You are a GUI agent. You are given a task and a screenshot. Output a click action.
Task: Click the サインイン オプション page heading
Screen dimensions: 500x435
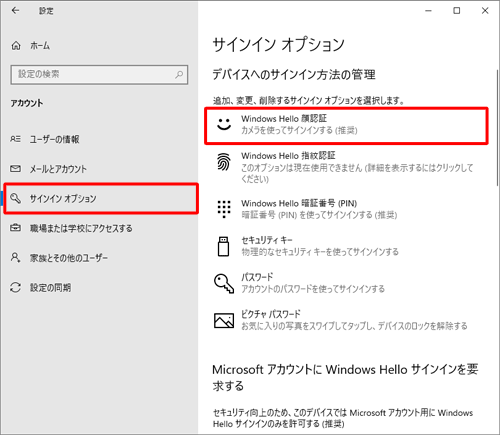click(x=279, y=45)
